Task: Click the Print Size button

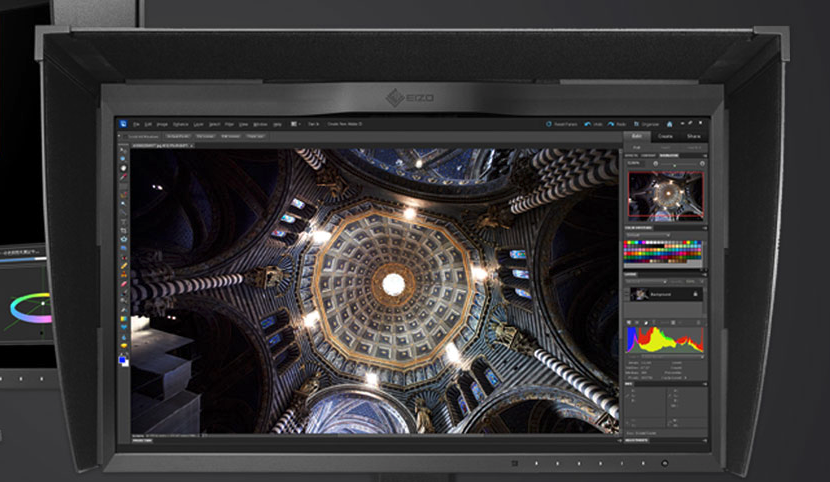Action: (x=256, y=136)
